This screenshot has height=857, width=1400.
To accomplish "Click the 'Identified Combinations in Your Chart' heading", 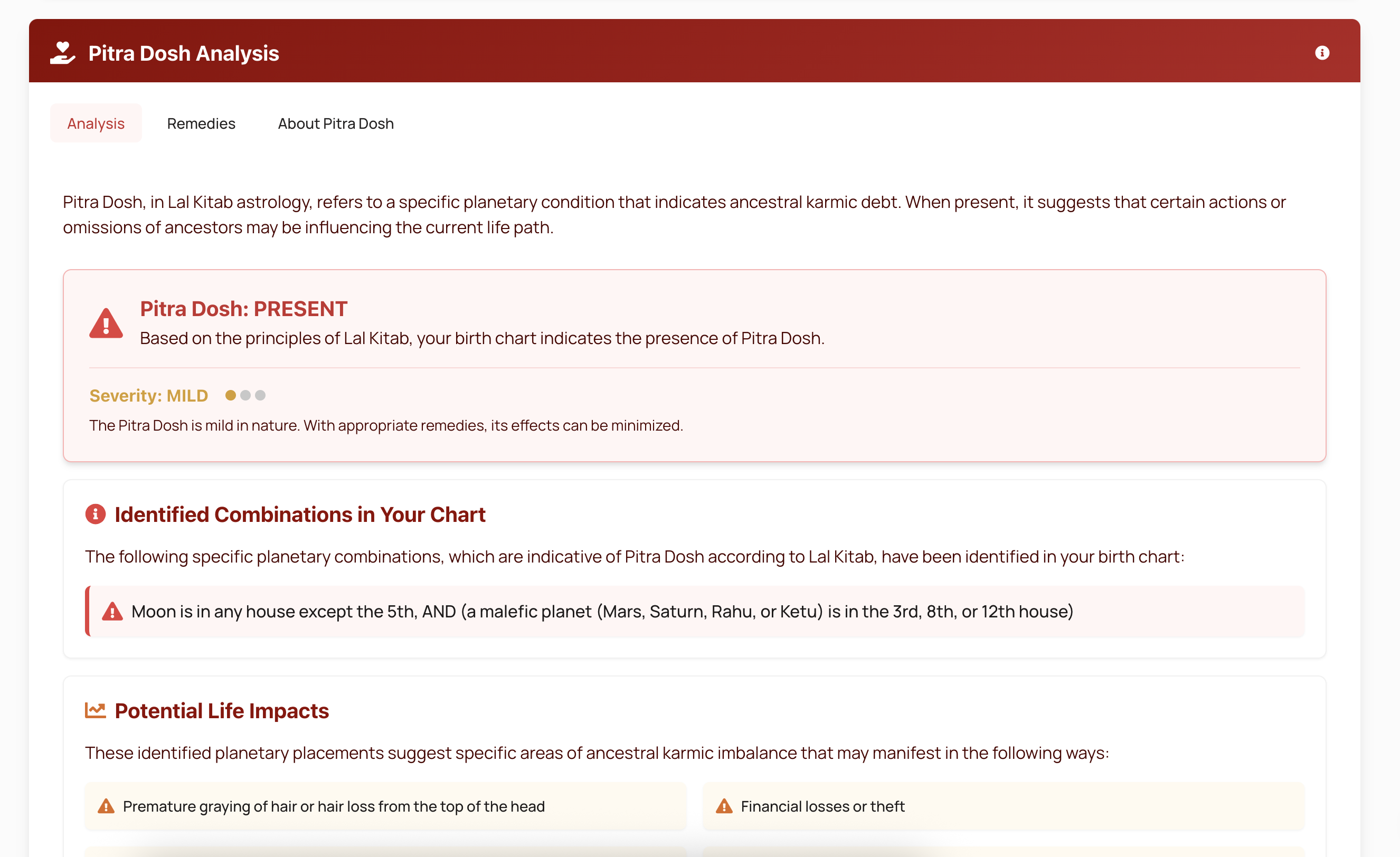I will coord(300,515).
